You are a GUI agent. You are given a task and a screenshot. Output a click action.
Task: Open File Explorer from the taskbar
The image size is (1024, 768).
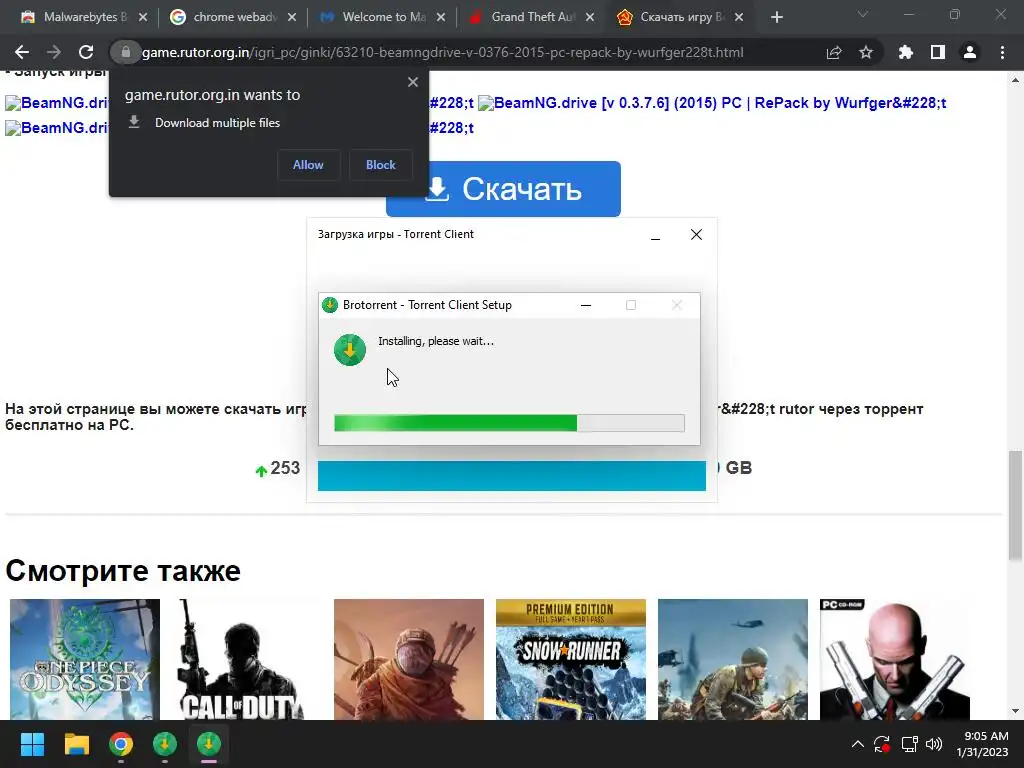pos(76,744)
